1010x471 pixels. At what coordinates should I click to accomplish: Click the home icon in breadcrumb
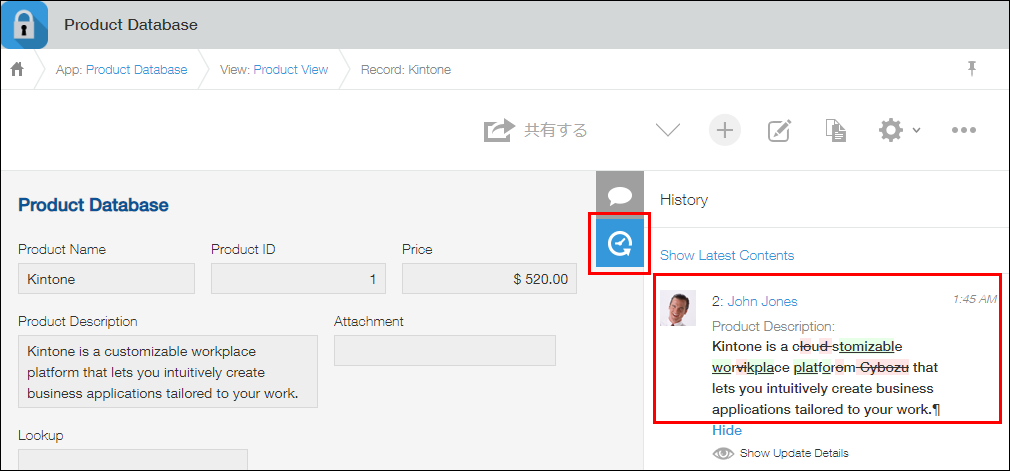point(17,70)
